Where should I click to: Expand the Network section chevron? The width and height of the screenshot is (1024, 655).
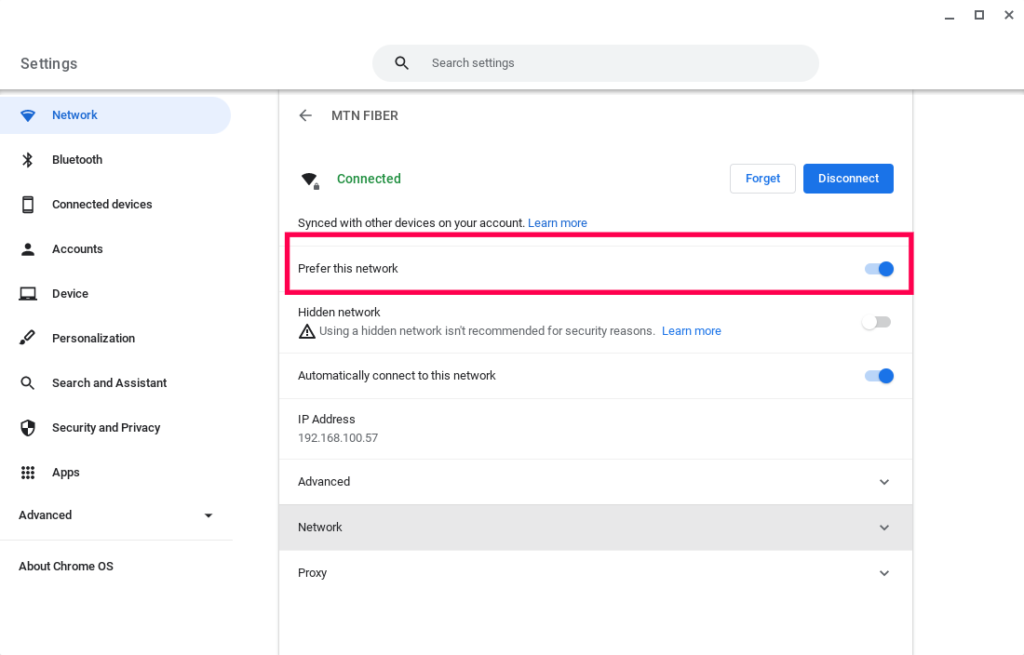coord(884,528)
